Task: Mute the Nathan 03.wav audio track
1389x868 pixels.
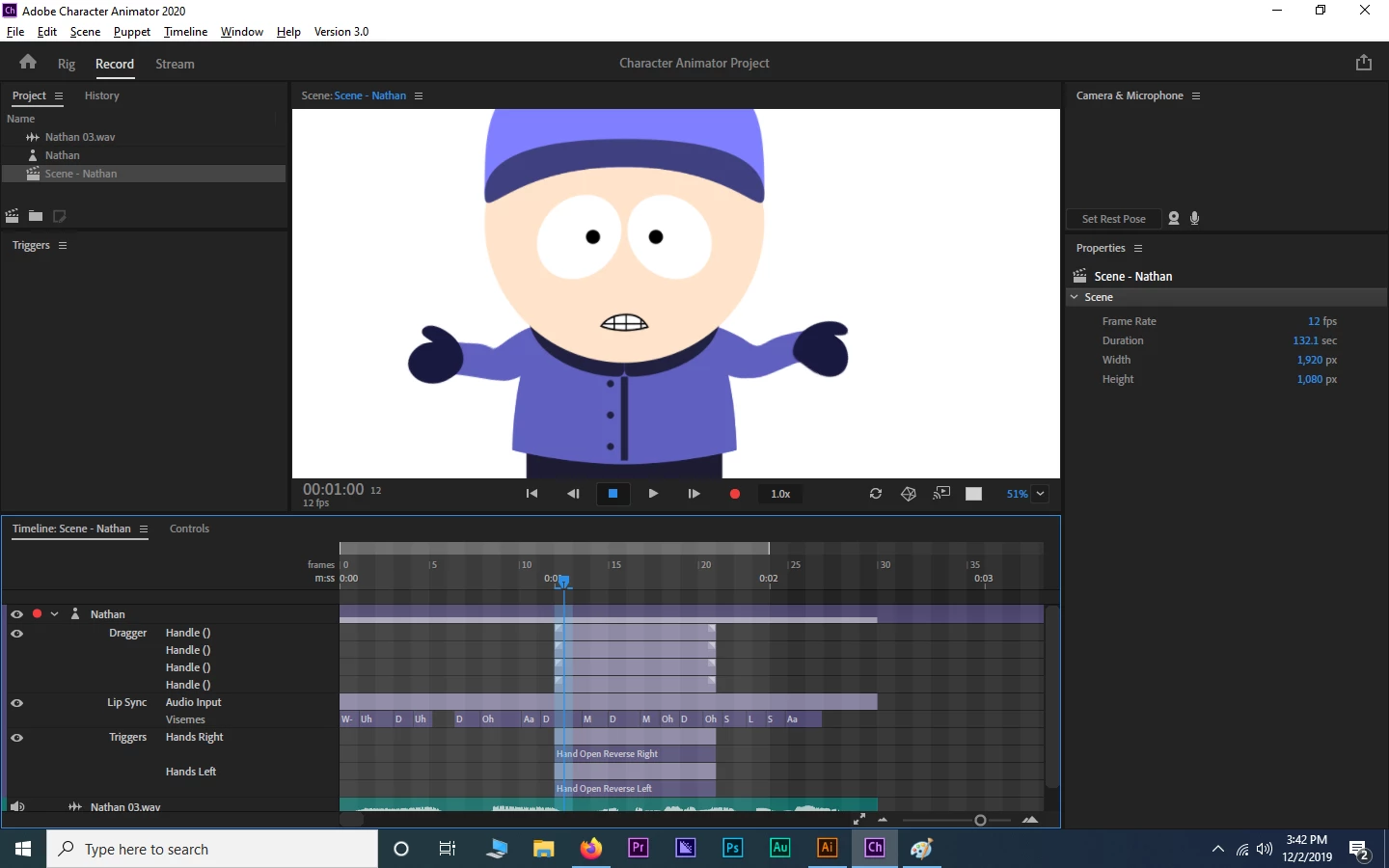Action: point(16,807)
